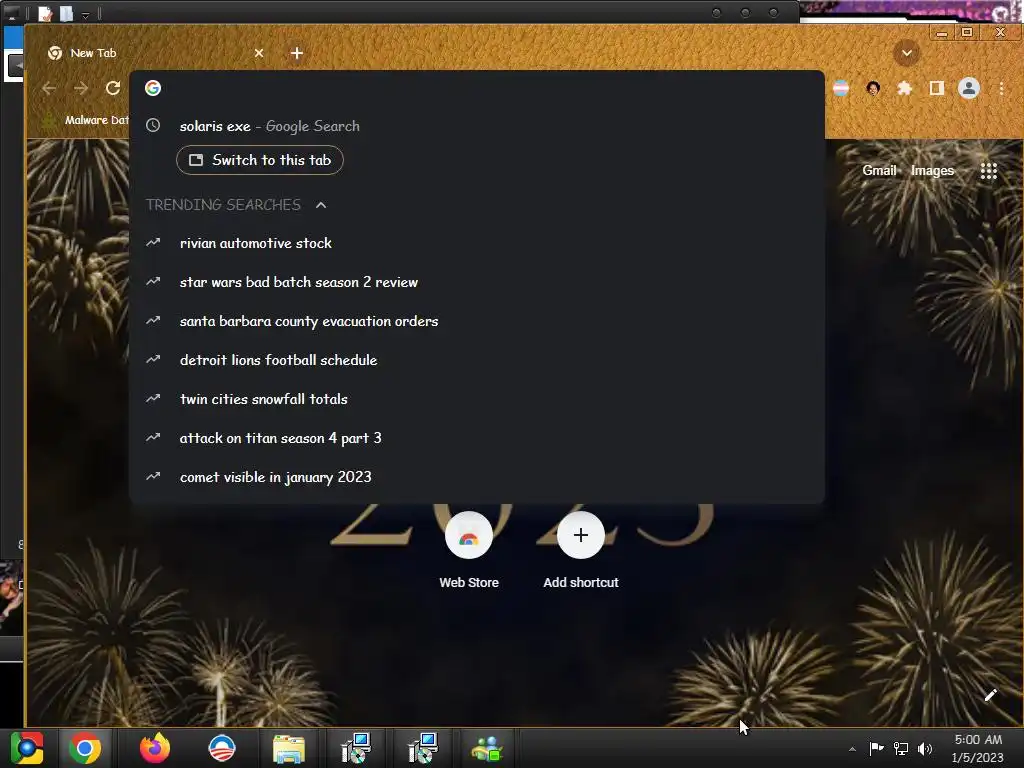Click the forward navigation arrow
This screenshot has height=768, width=1024.
coord(81,88)
